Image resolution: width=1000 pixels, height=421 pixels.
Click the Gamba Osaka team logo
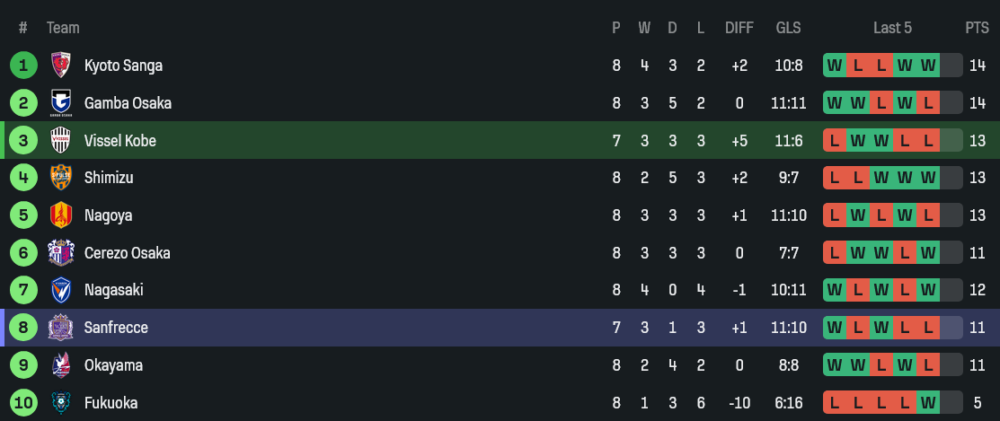[61, 103]
